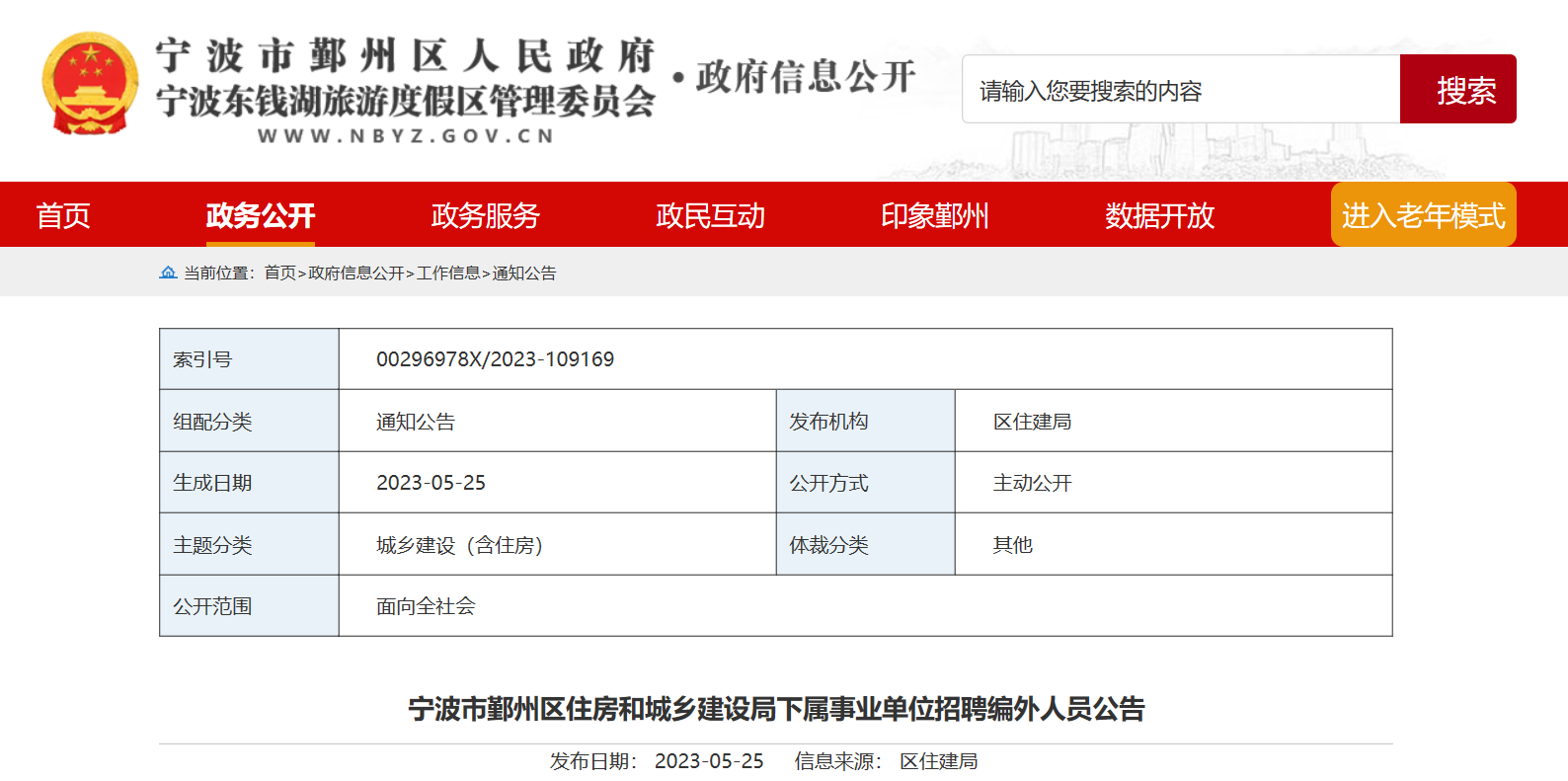Click the 政府信息公开 header title
Screen dimensions: 1568x781
click(806, 76)
